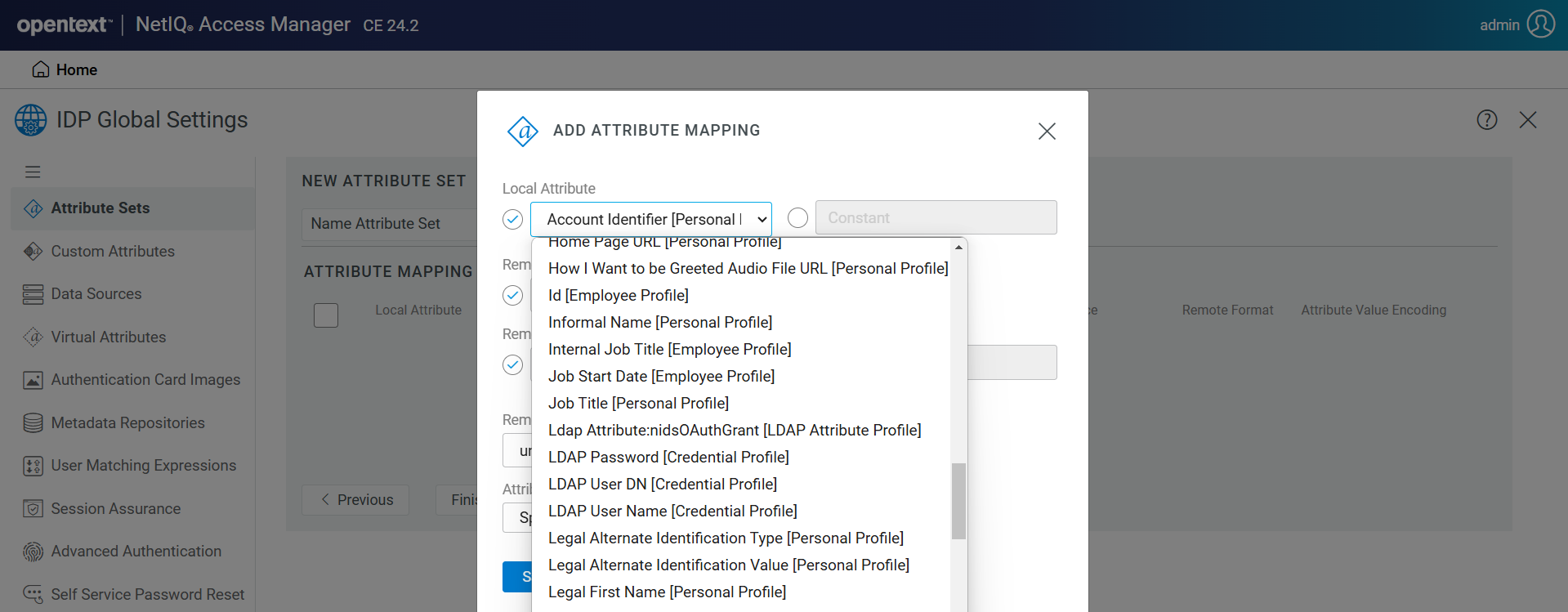Click the Attribute Sets sidebar icon
Screen dimensions: 1568x612
(x=34, y=208)
